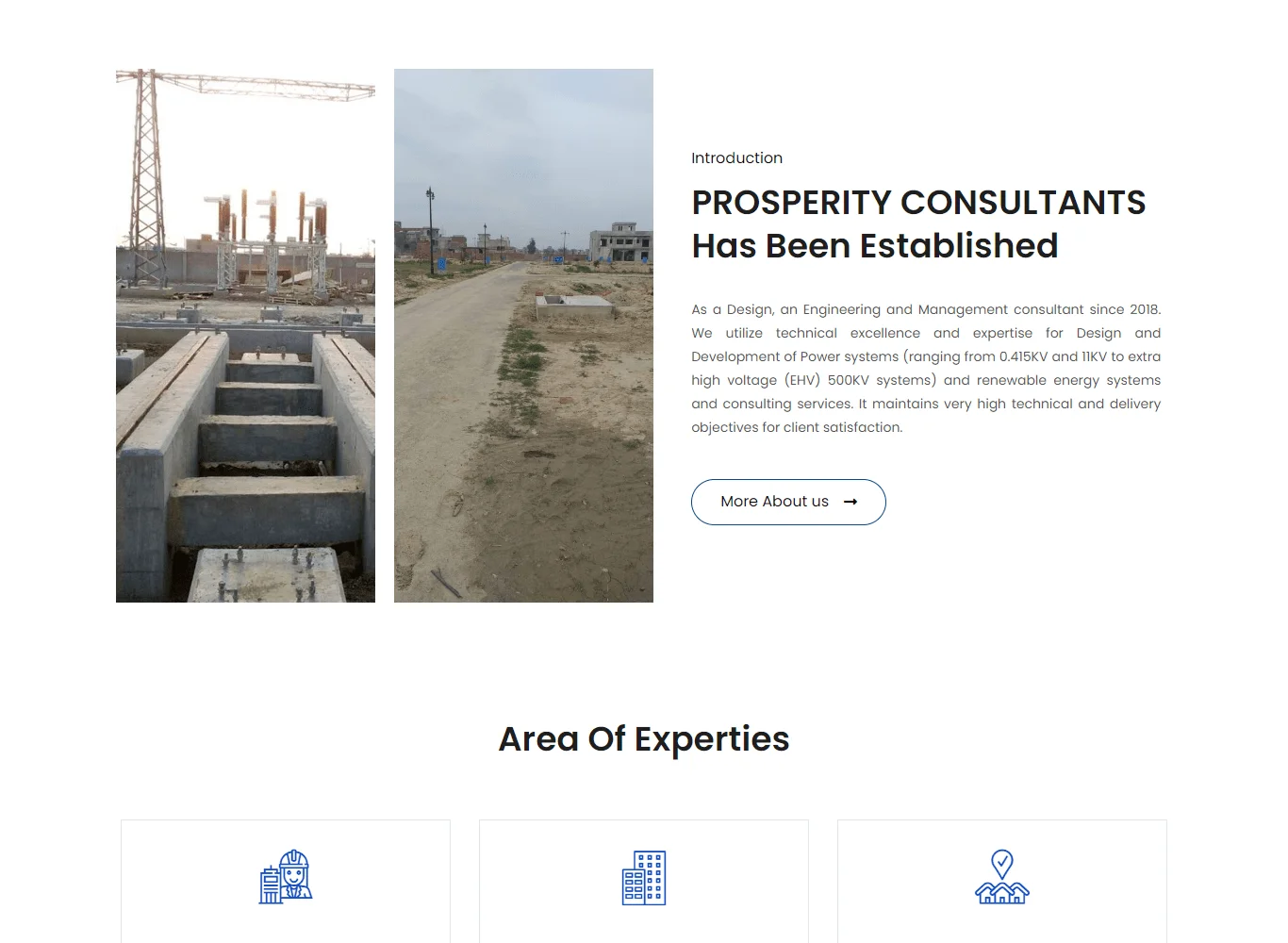
Task: Click the 500KV text in the paragraph
Action: (x=849, y=380)
